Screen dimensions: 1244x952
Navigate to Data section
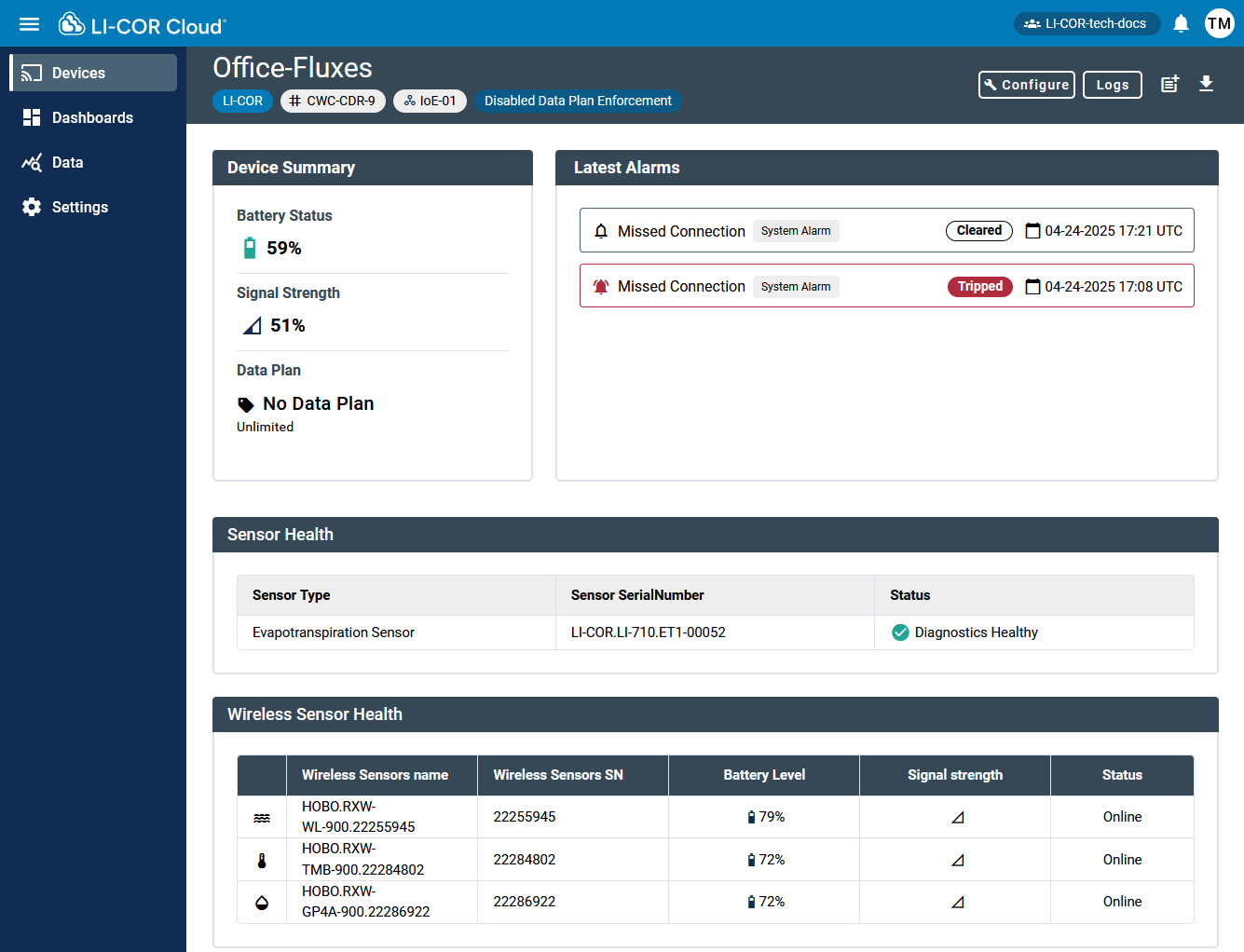click(x=67, y=162)
